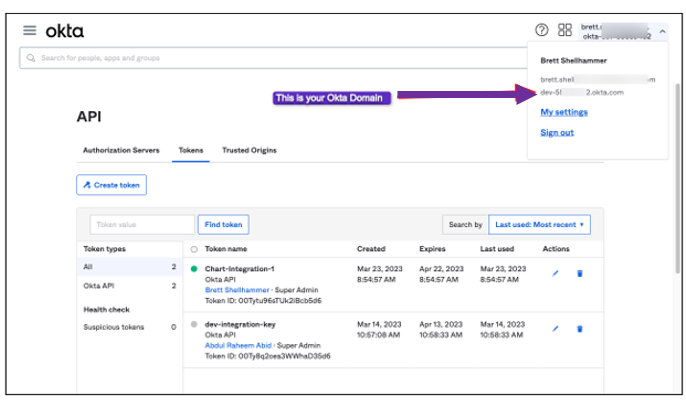This screenshot has height=405, width=686.
Task: Click the Create token button
Action: click(x=112, y=185)
